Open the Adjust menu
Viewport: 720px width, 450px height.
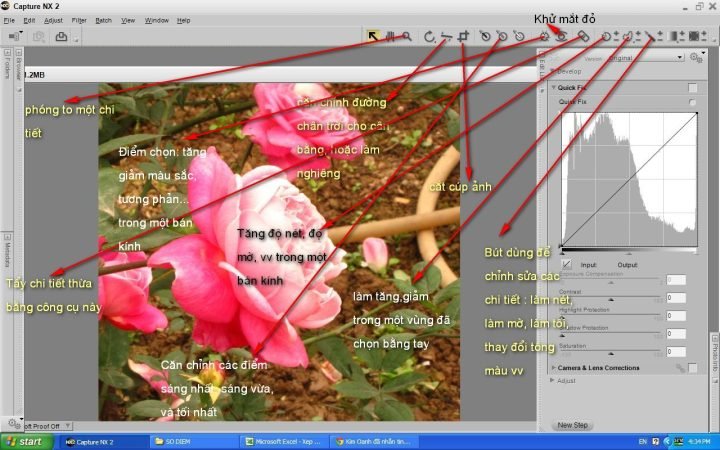pyautogui.click(x=53, y=20)
